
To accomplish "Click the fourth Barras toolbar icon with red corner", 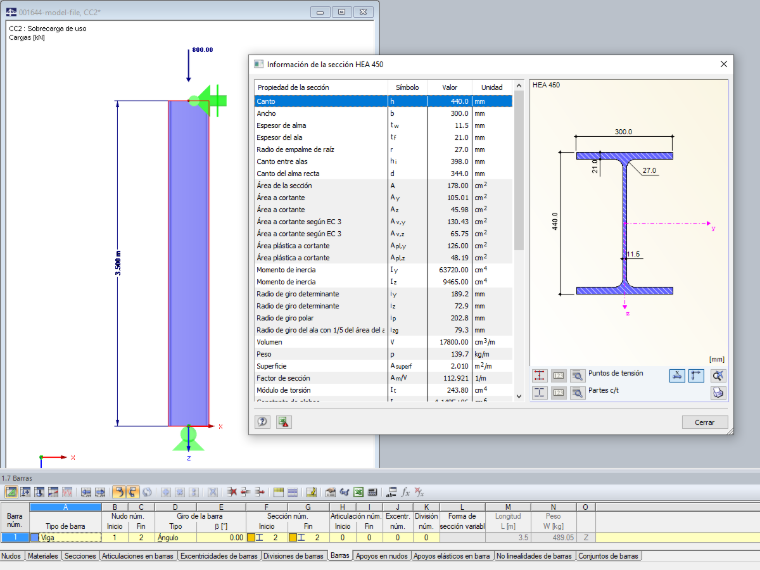I will tap(53, 492).
